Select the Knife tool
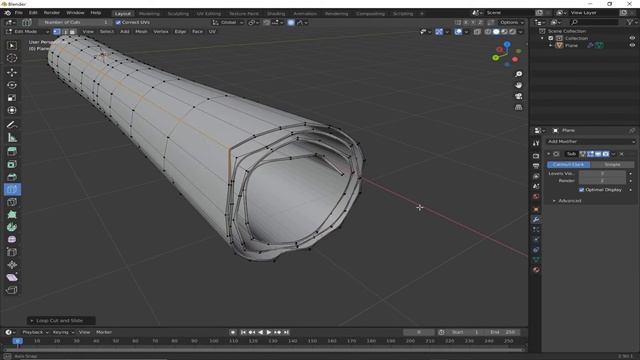 12,202
